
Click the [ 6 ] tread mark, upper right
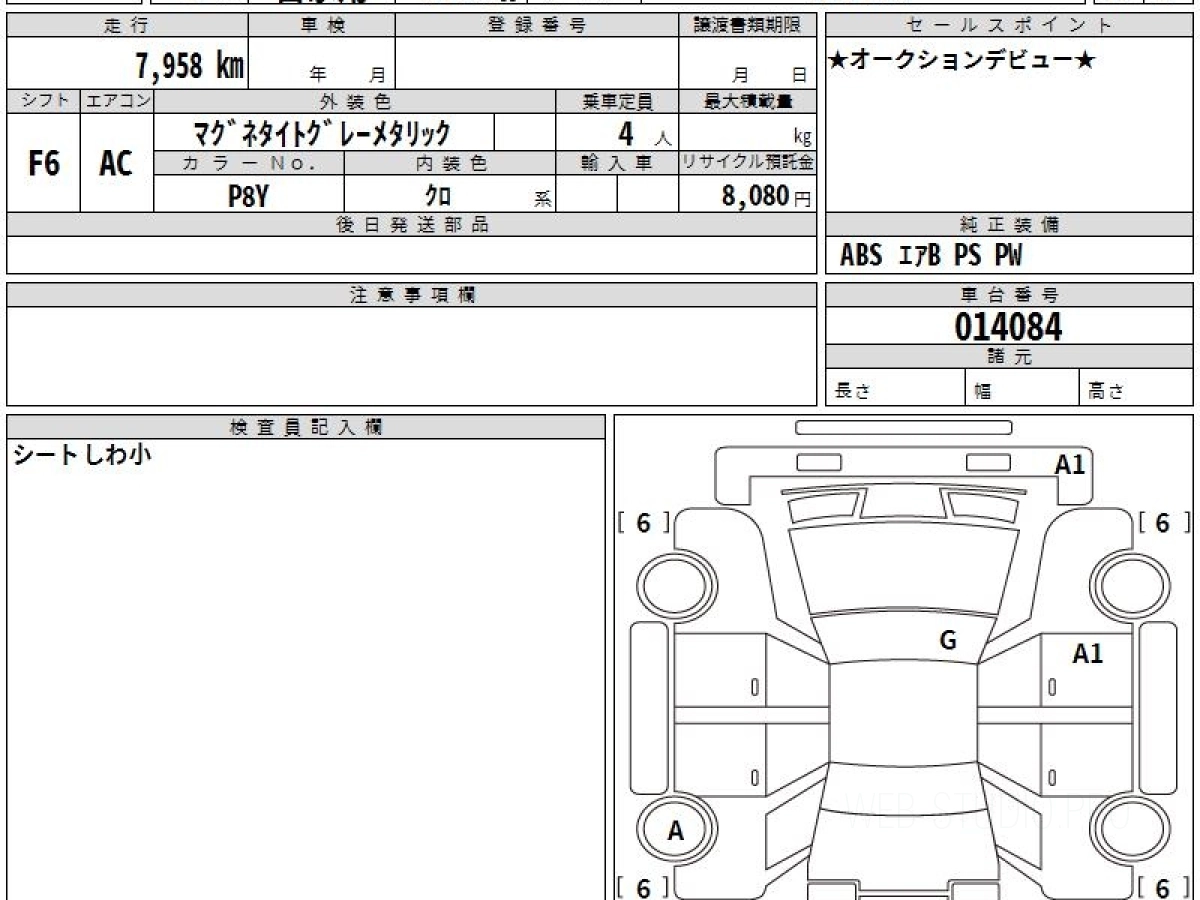point(1163,523)
